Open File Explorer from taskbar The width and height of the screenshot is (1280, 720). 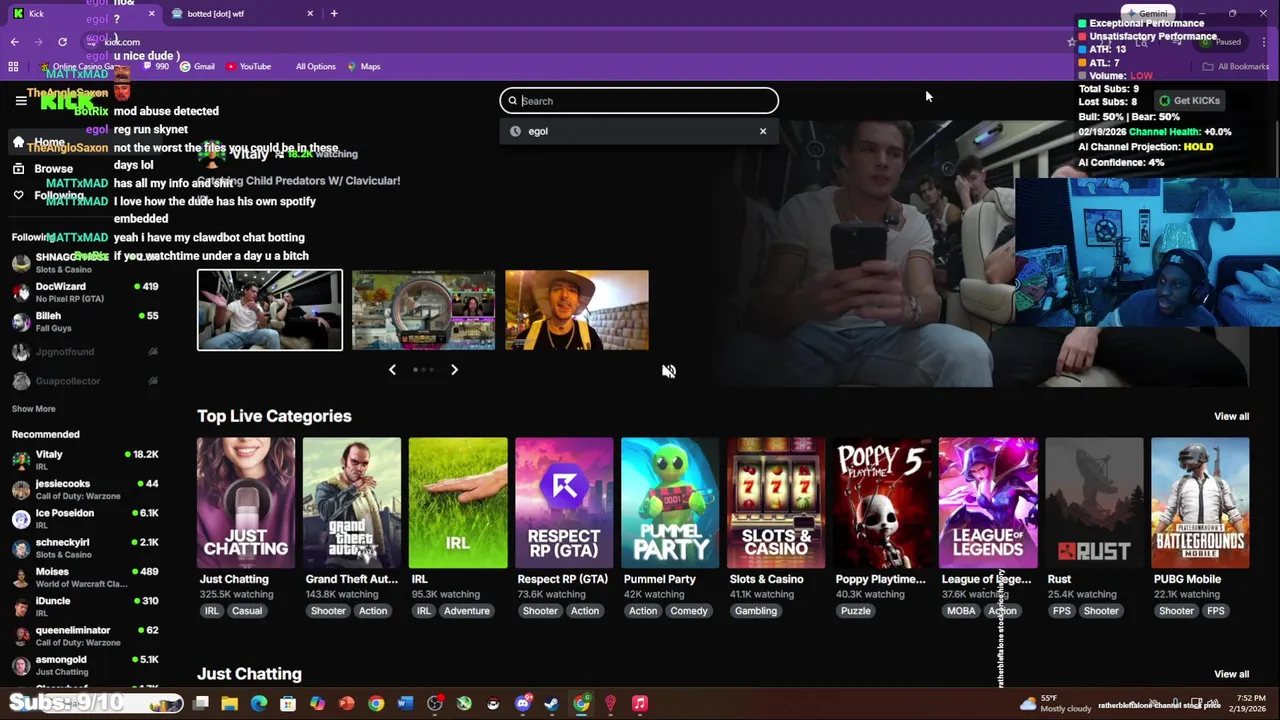tap(230, 704)
